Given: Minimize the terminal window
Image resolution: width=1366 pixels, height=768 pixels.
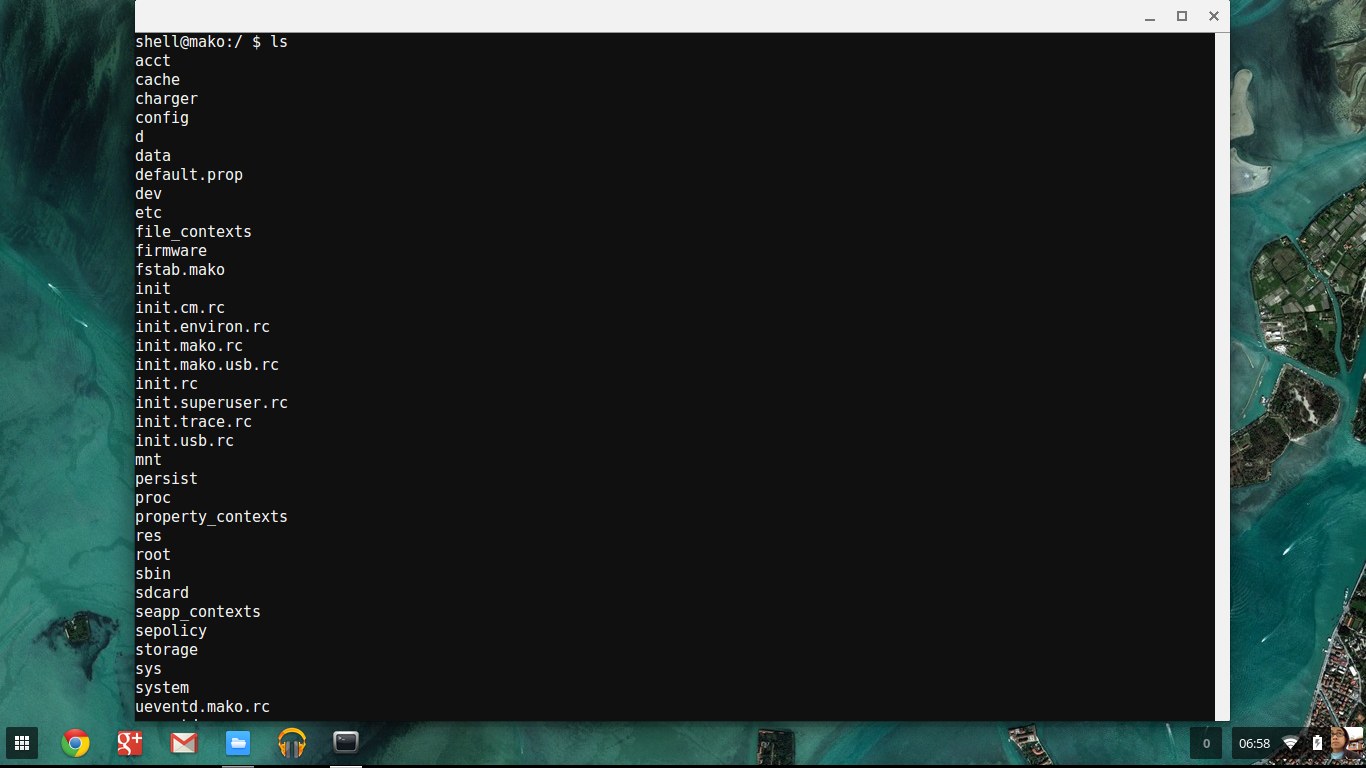Looking at the screenshot, I should (1151, 17).
